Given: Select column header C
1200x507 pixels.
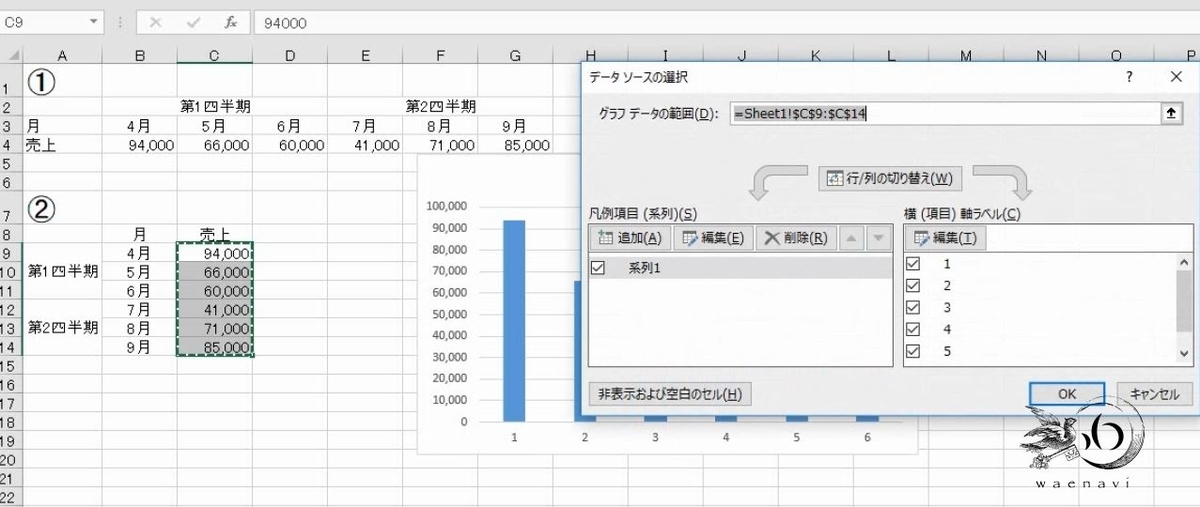Looking at the screenshot, I should (214, 56).
